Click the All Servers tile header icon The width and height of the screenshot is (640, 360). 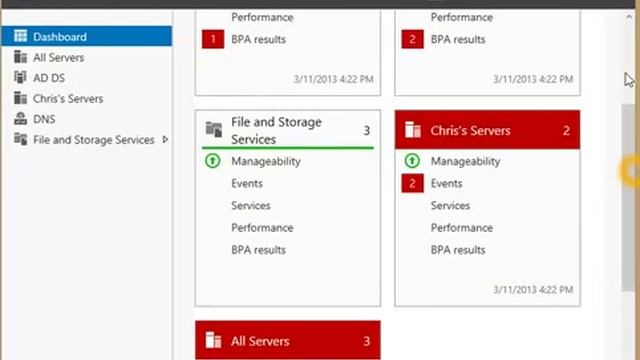(213, 340)
